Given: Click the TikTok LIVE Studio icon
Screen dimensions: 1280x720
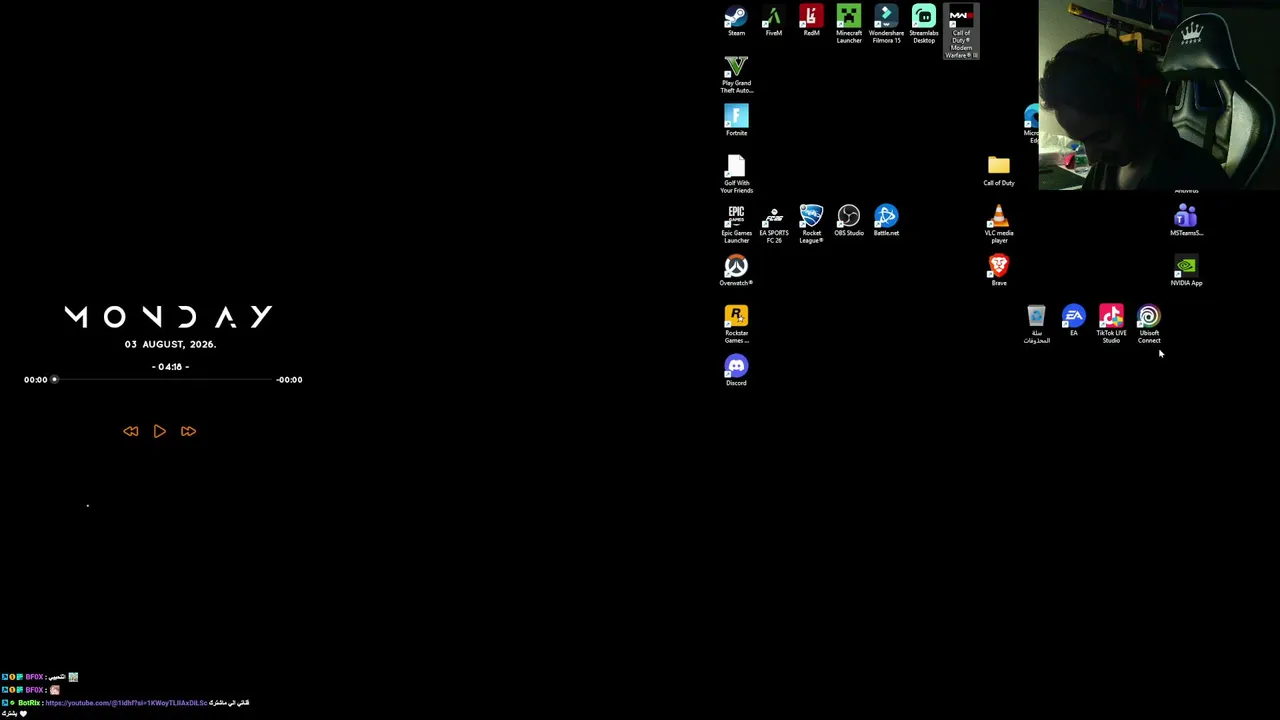Looking at the screenshot, I should pos(1111,325).
